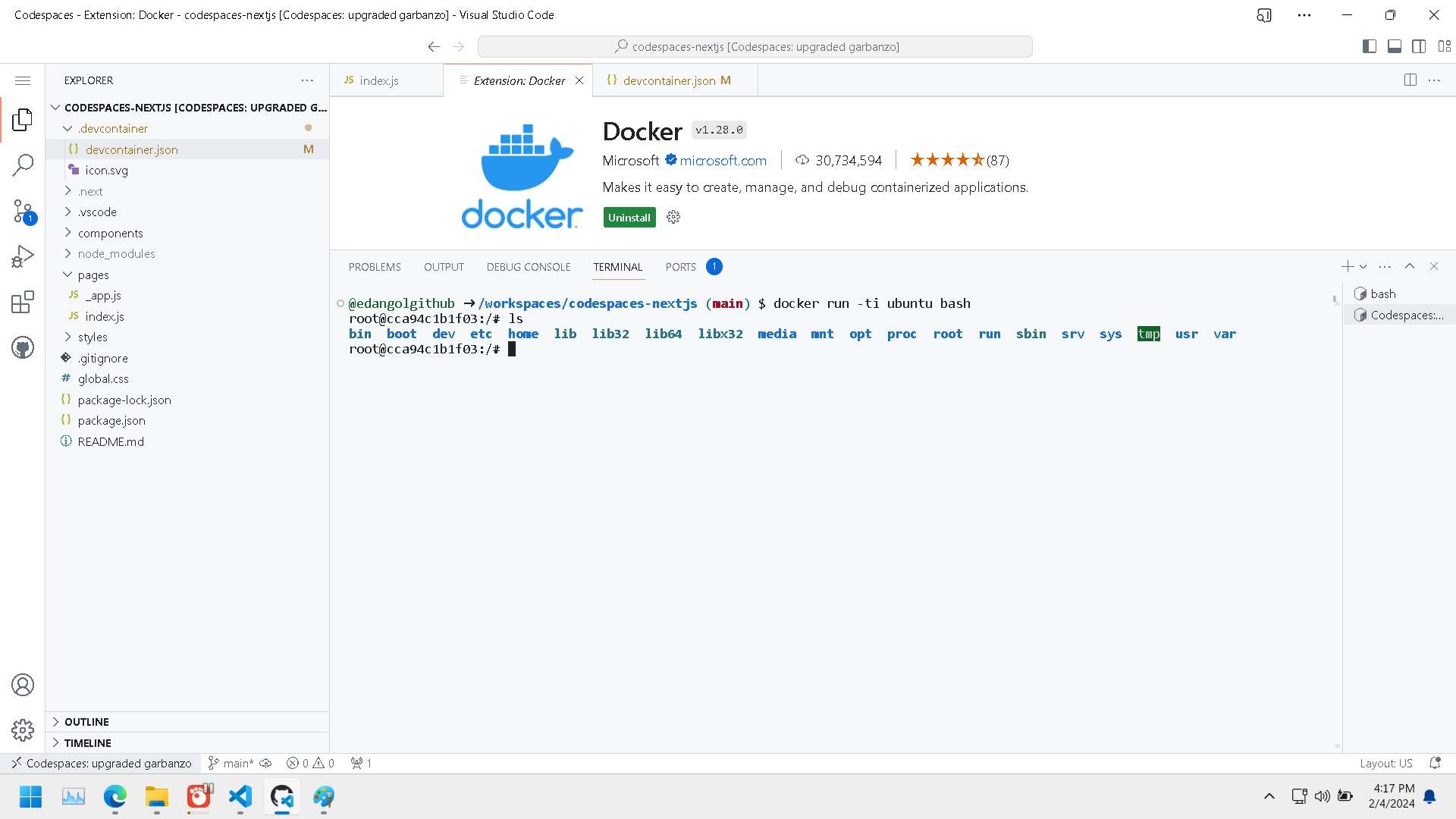Click Explorer Views and More Actions ellipsis
The height and width of the screenshot is (819, 1456).
307,80
